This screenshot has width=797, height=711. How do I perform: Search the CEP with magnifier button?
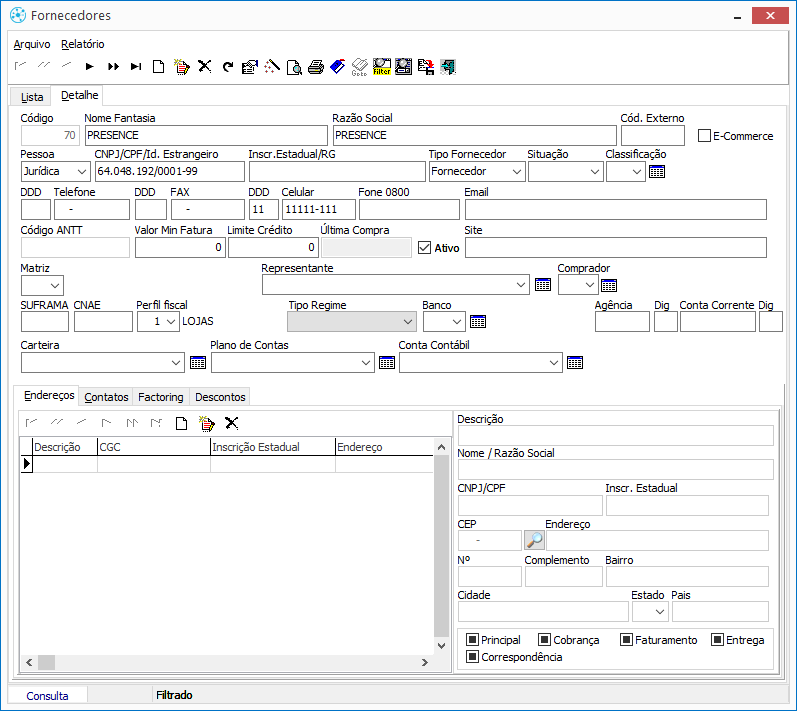point(535,540)
